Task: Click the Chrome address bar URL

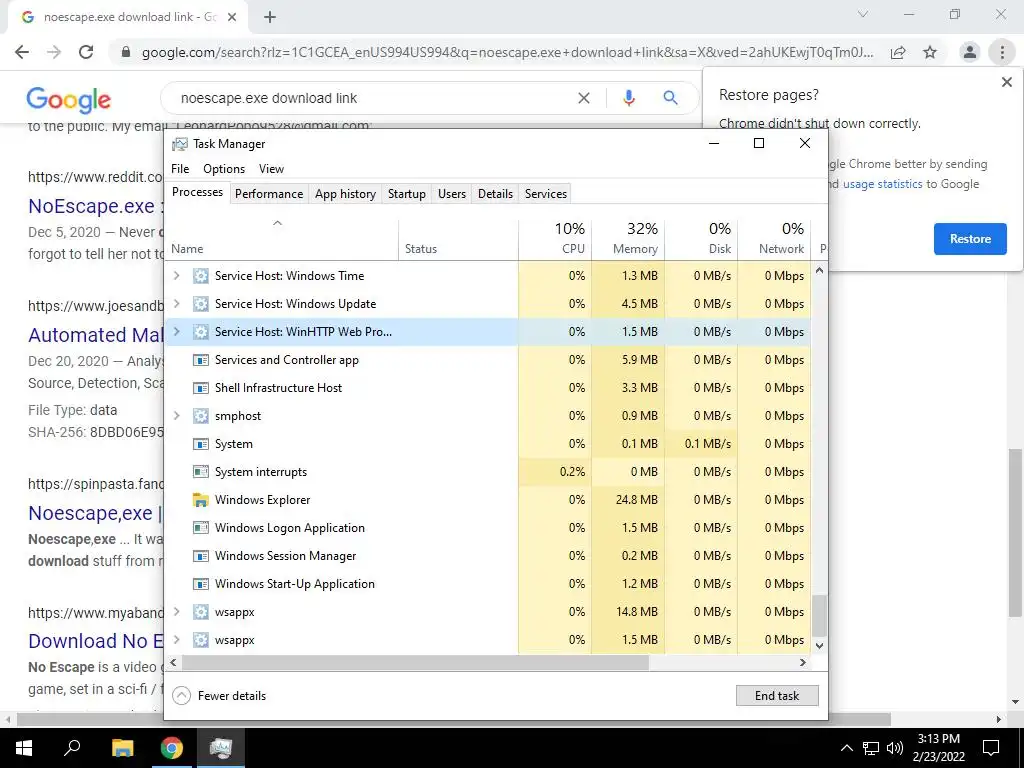Action: (x=507, y=52)
